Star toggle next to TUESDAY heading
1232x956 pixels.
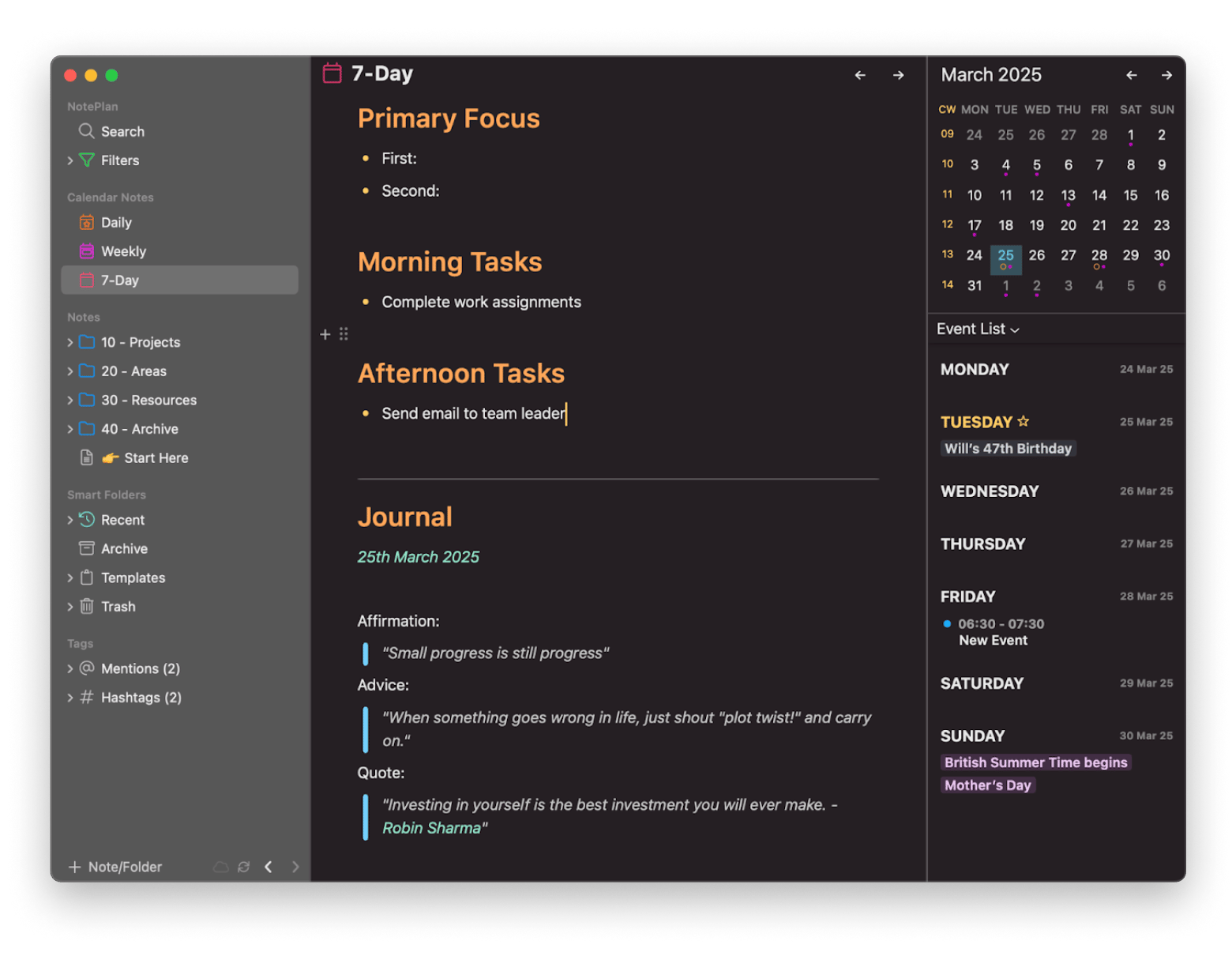click(1024, 421)
